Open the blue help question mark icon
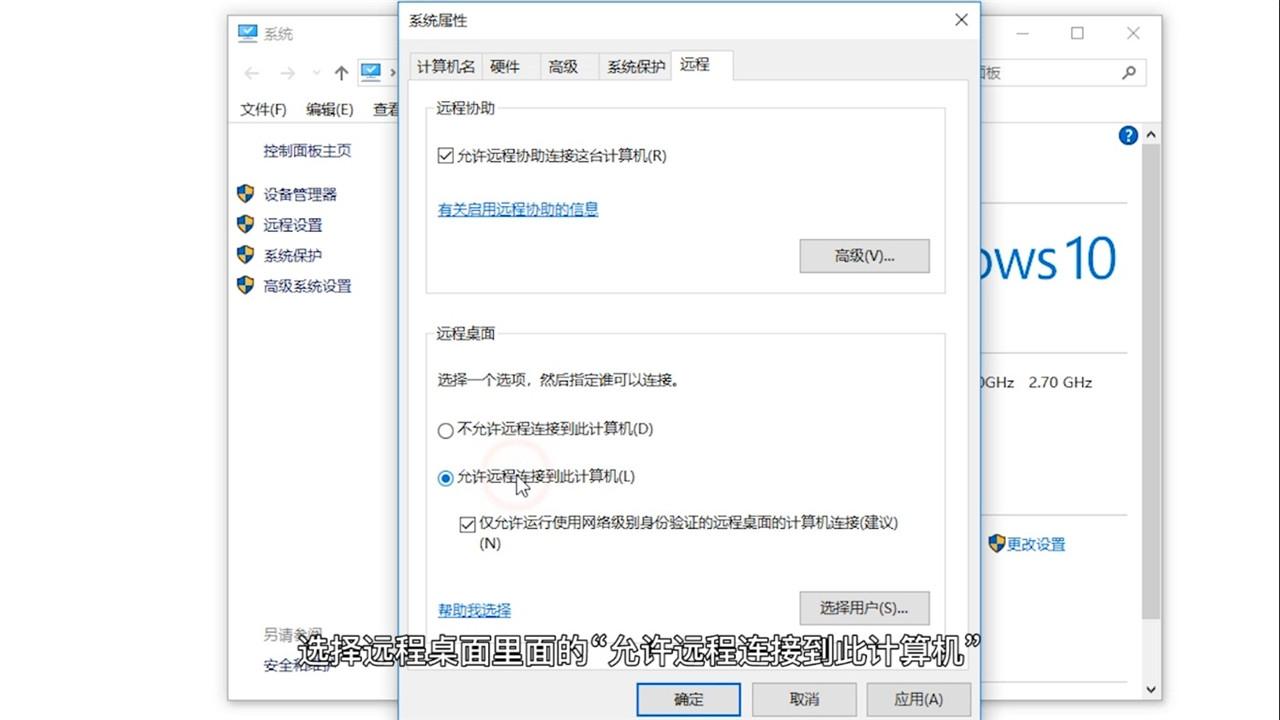 1128,135
